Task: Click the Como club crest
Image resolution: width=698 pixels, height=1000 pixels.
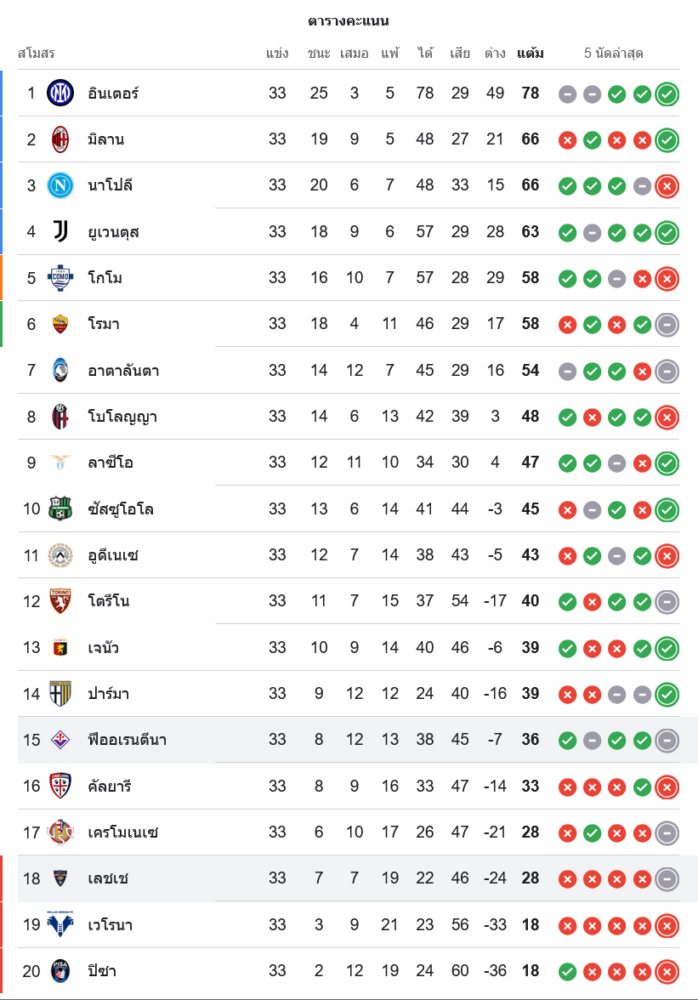Action: pyautogui.click(x=61, y=278)
